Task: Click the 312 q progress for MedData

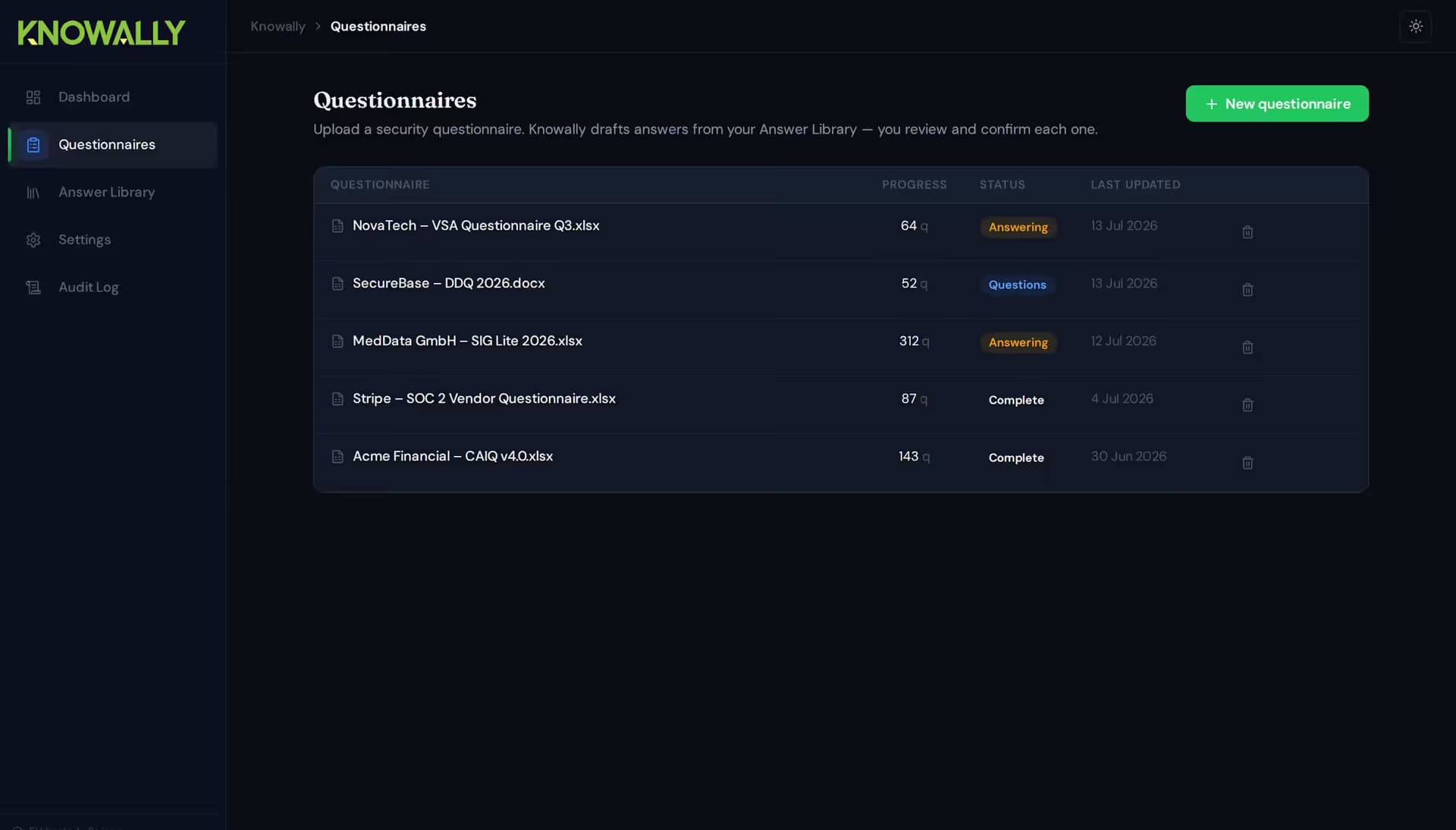Action: coord(914,341)
